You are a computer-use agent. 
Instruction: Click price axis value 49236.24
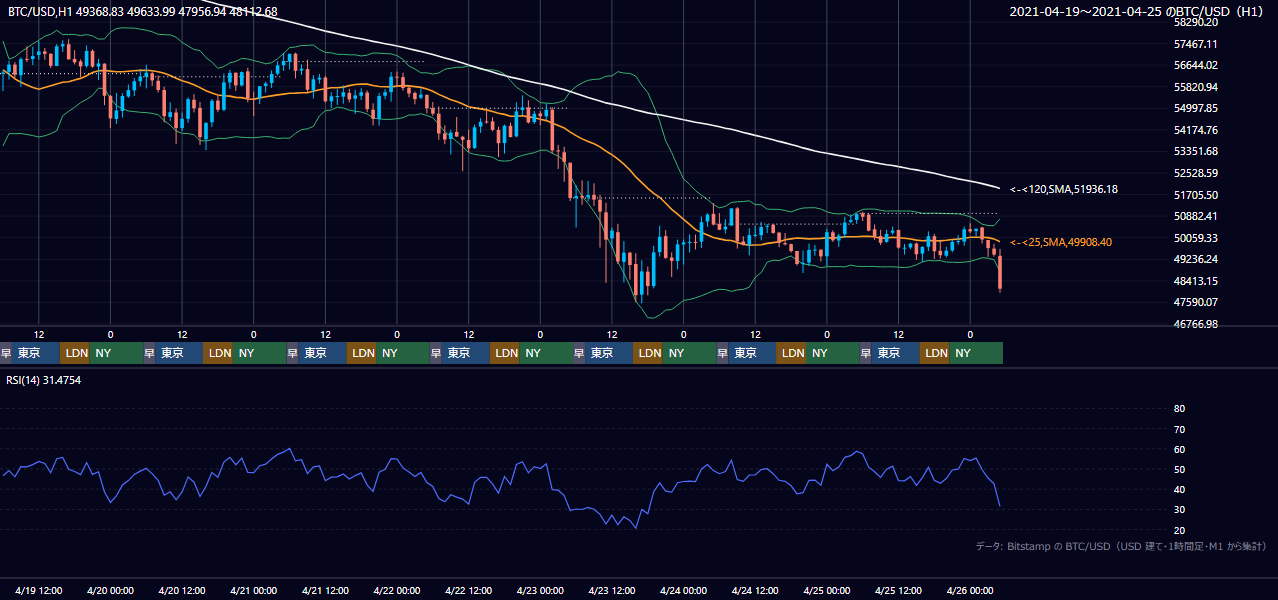pyautogui.click(x=1195, y=259)
